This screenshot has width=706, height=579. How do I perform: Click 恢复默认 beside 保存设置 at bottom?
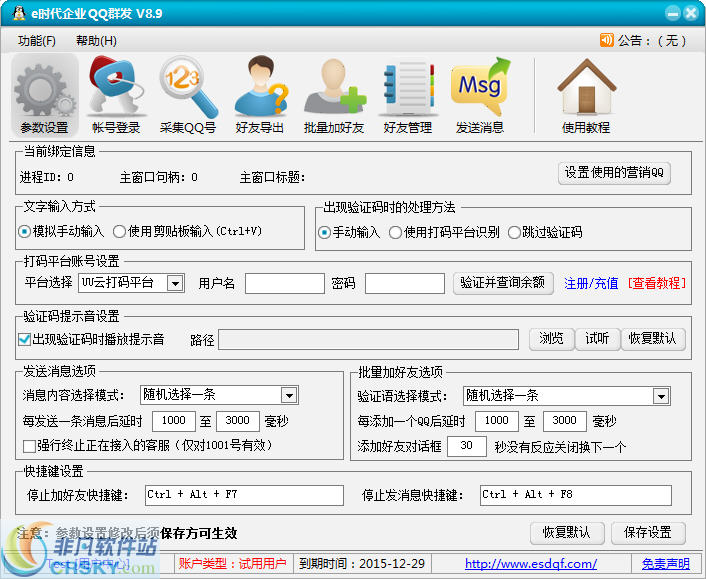(x=566, y=533)
